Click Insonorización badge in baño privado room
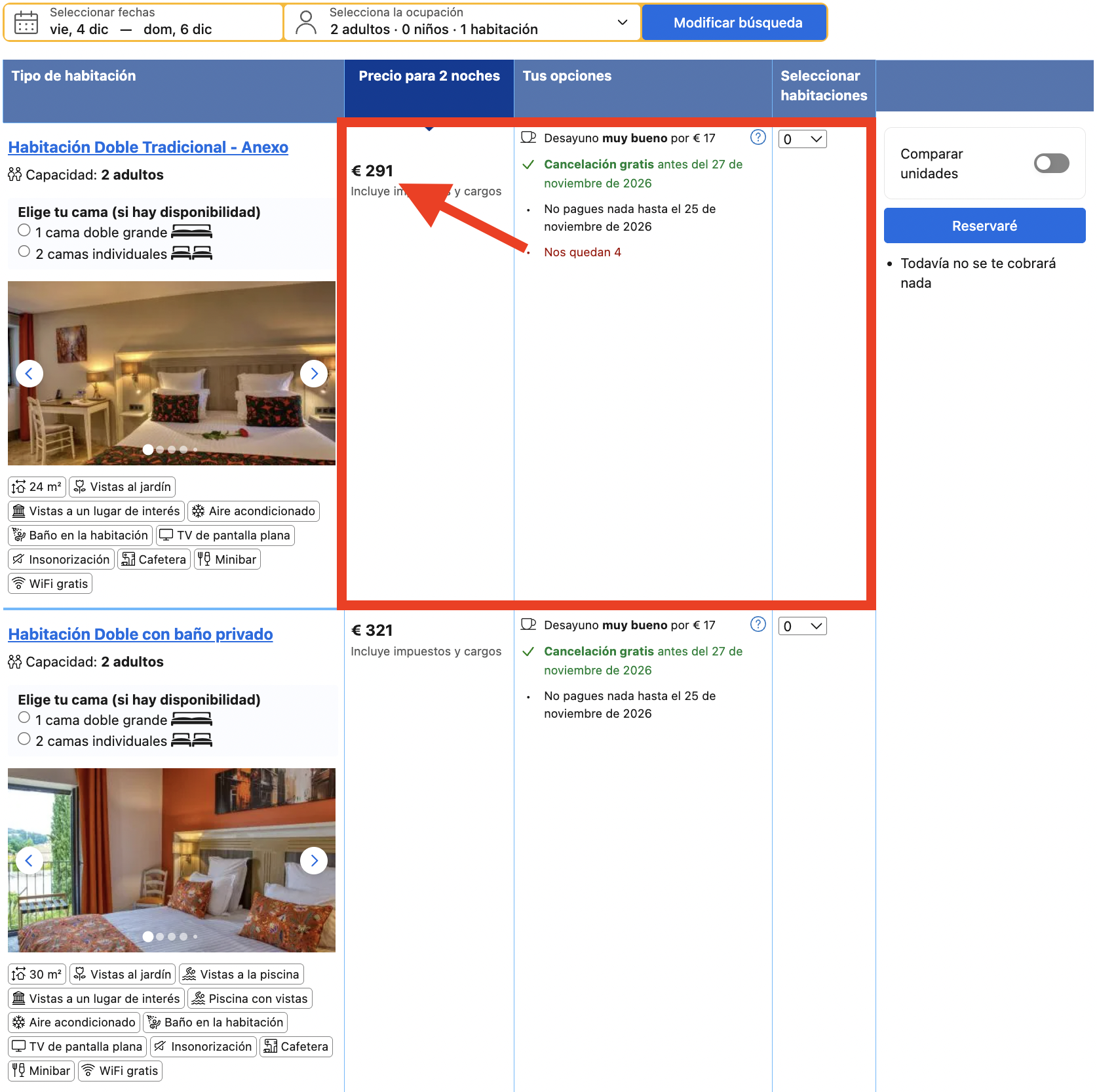The width and height of the screenshot is (1097, 1092). 203,1046
